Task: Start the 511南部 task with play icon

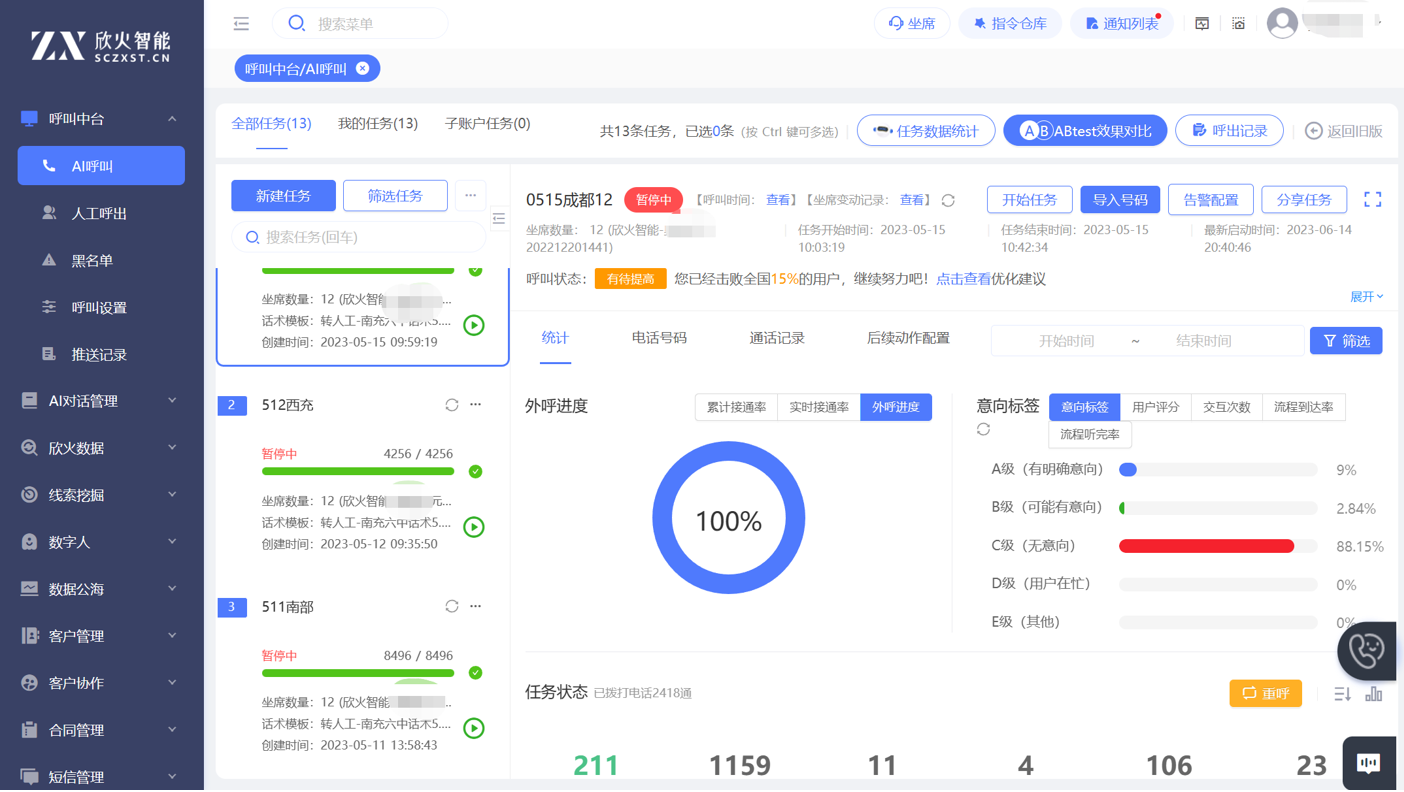Action: [474, 728]
